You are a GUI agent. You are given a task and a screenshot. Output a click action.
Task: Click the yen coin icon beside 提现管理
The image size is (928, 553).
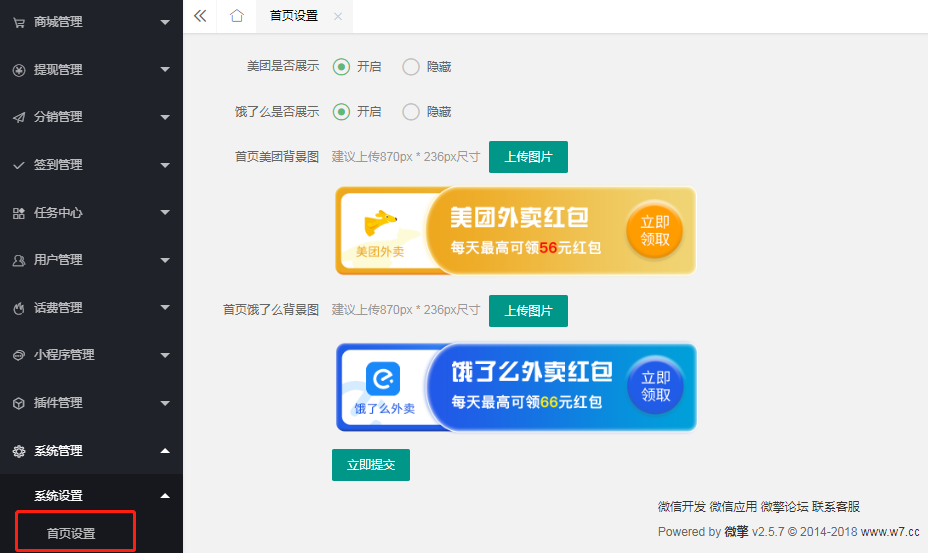pyautogui.click(x=19, y=70)
